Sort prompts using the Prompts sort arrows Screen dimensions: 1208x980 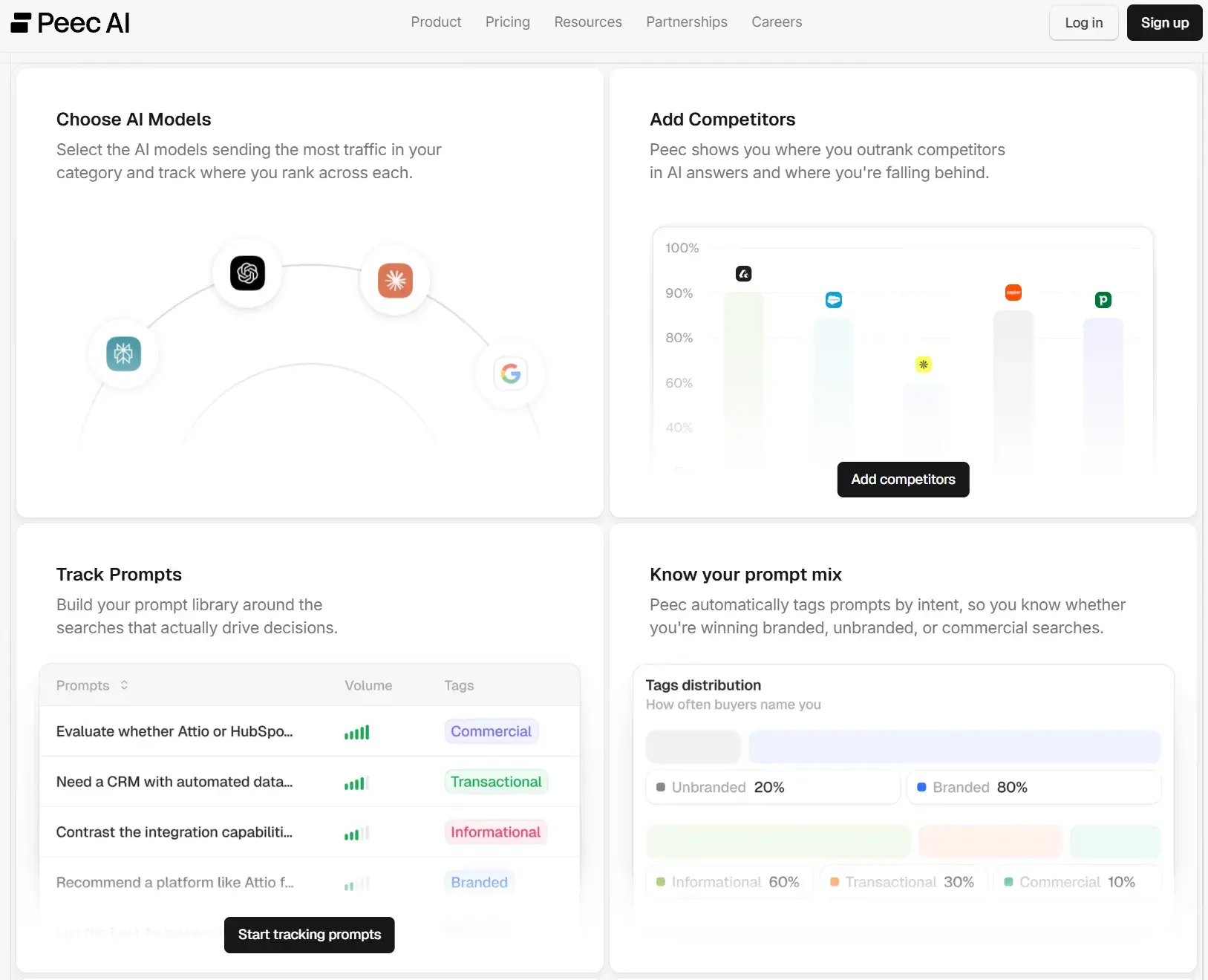pyautogui.click(x=124, y=685)
